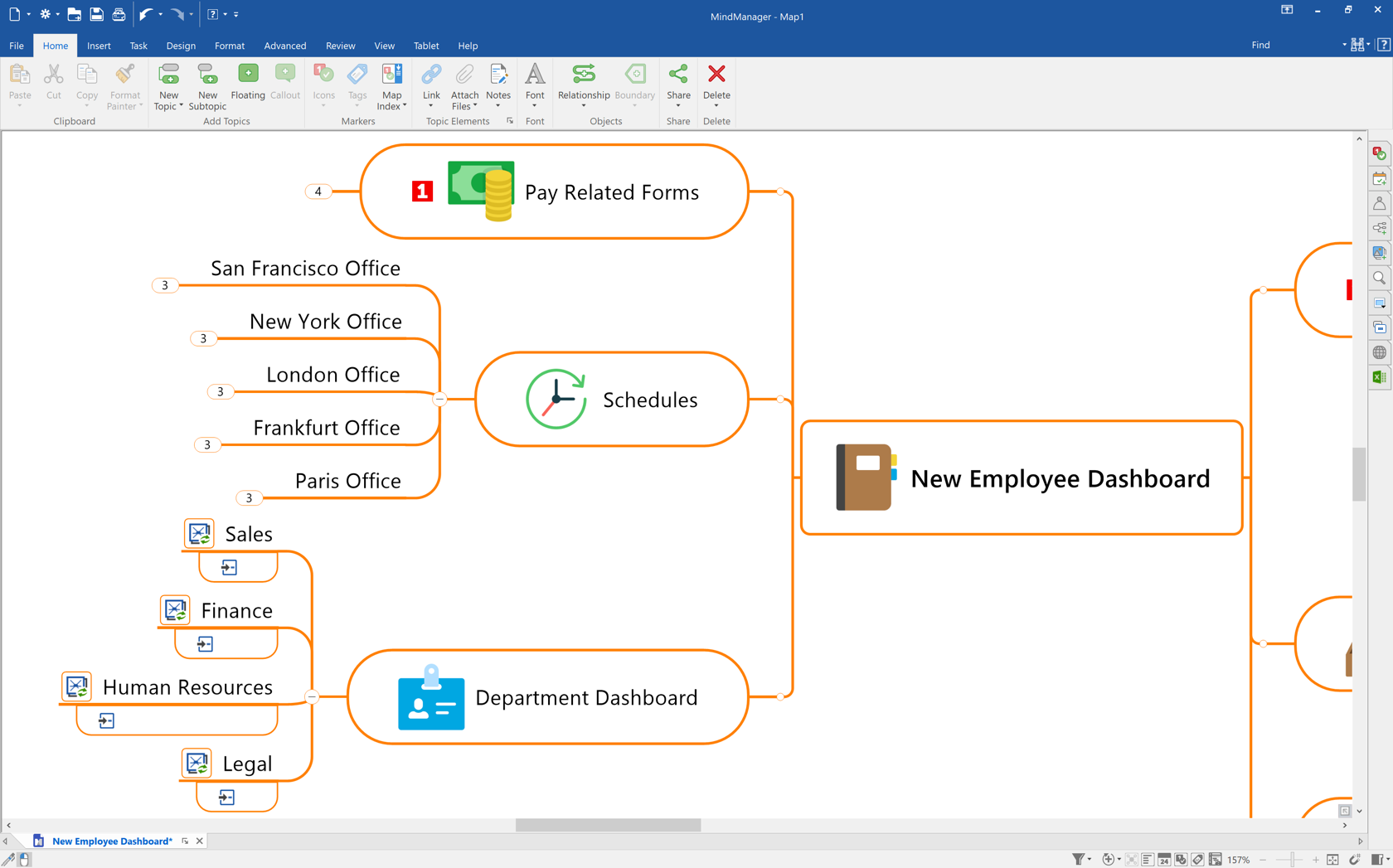Click the Link icon in Topic Elements

click(430, 82)
